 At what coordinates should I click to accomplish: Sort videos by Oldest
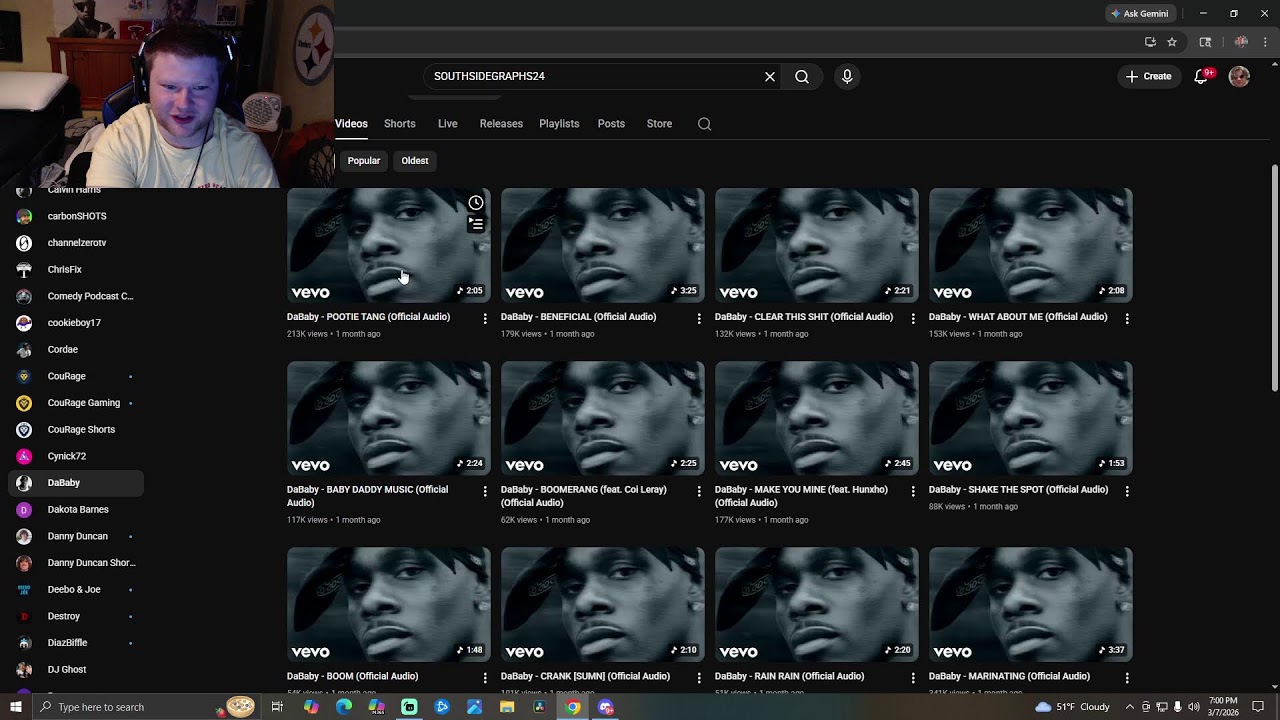click(415, 161)
